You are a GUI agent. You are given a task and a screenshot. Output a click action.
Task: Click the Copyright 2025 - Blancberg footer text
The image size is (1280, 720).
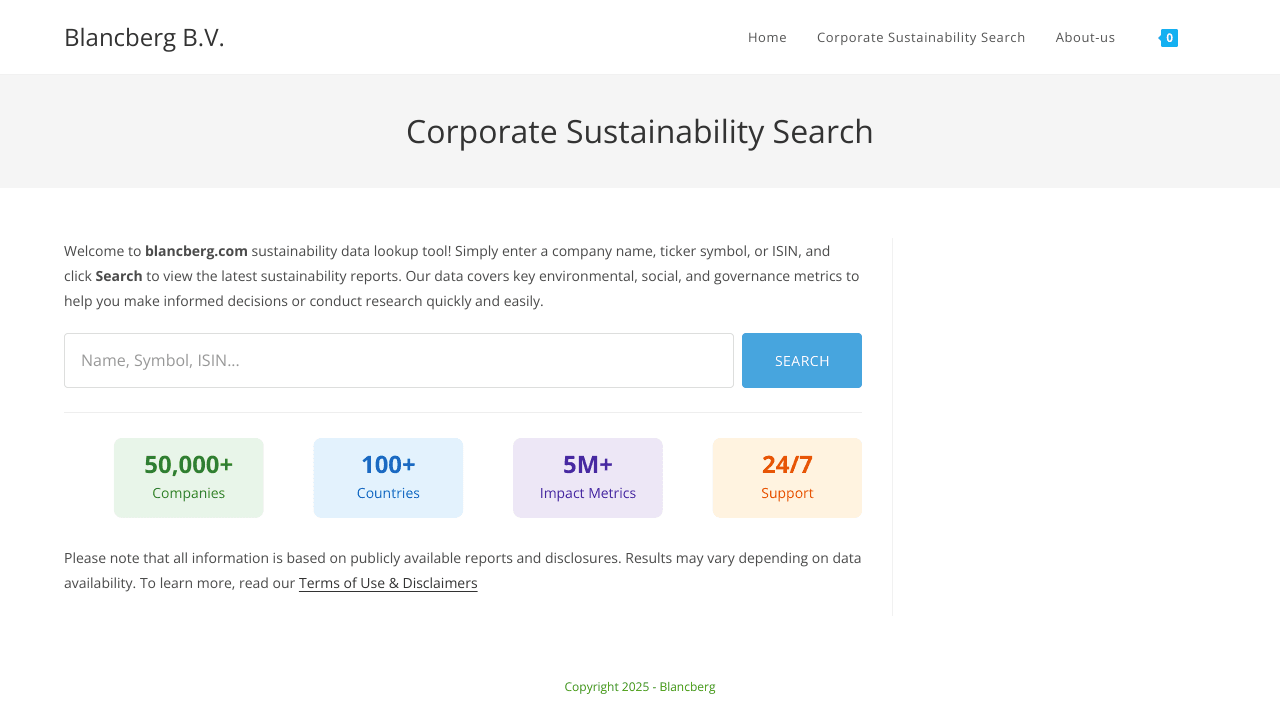640,687
